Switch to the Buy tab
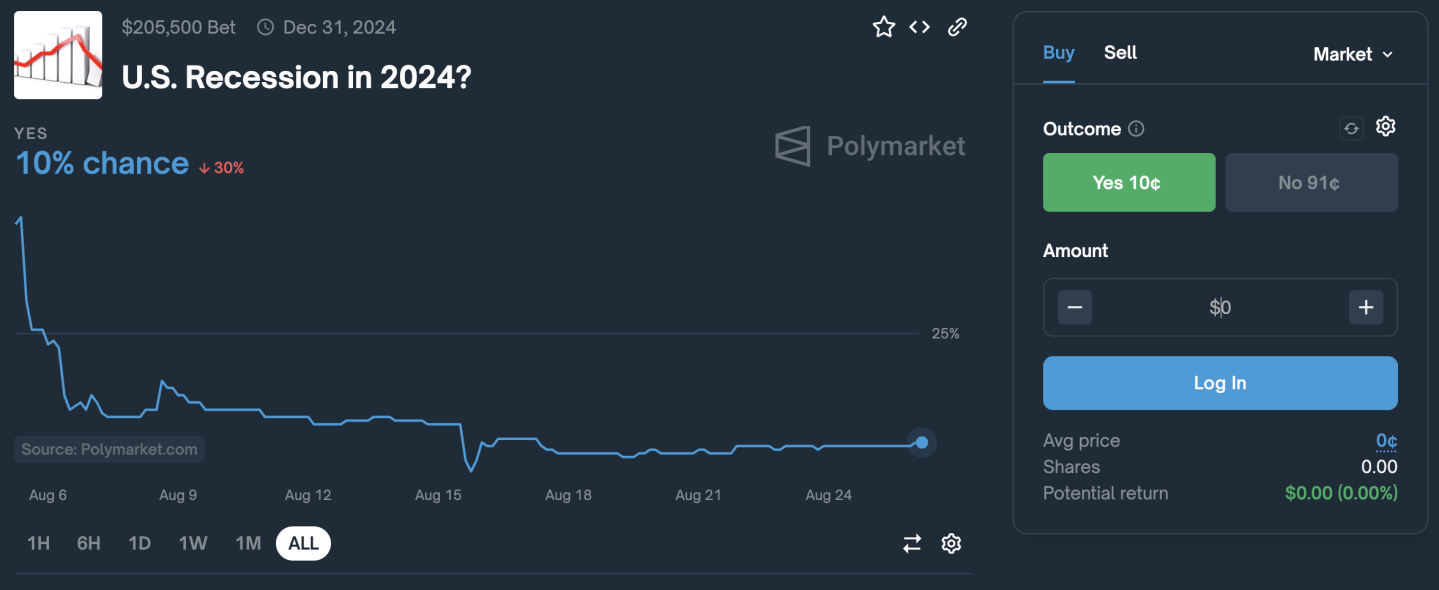Viewport: 1439px width, 590px height. [1058, 53]
